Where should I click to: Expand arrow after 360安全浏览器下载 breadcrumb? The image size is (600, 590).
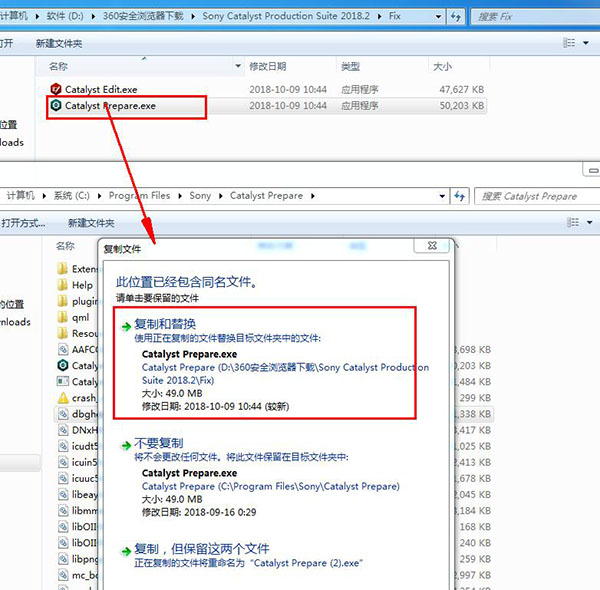click(x=193, y=16)
